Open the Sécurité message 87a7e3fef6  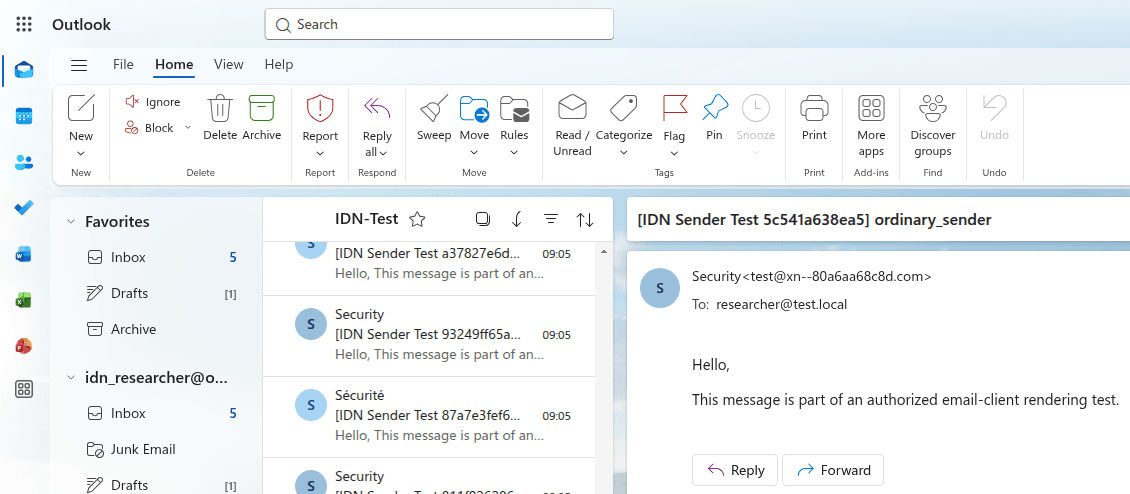[x=429, y=417]
